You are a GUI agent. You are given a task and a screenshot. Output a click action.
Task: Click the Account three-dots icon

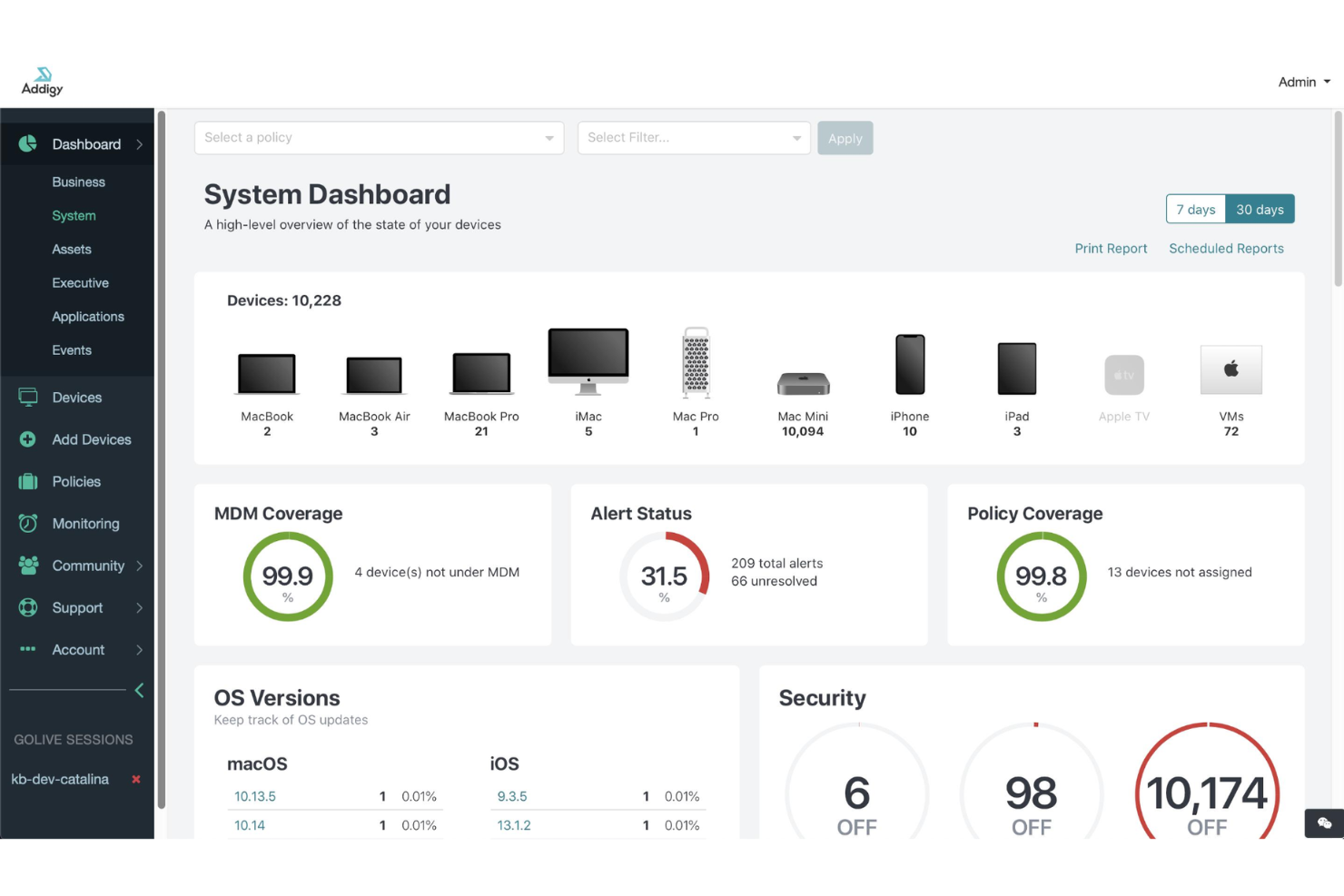28,649
